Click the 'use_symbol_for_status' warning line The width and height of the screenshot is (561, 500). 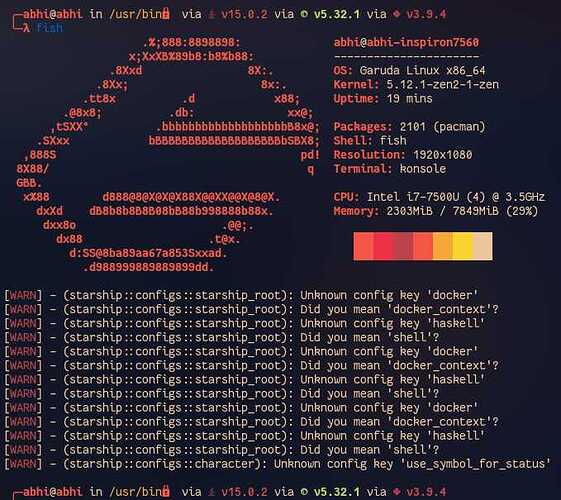(278, 464)
